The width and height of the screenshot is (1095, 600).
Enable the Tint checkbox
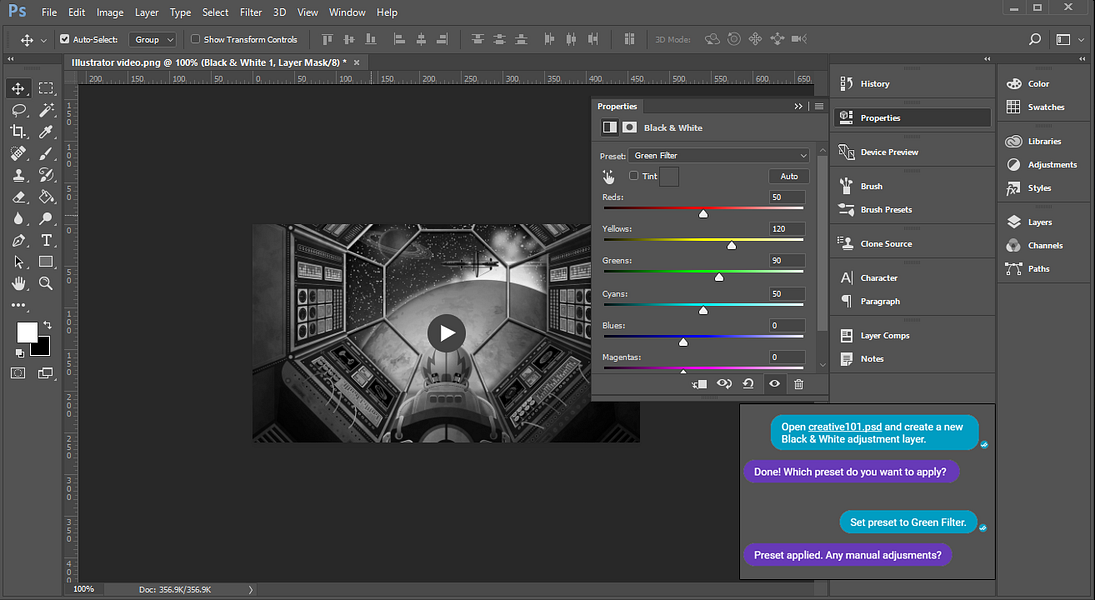click(x=633, y=176)
